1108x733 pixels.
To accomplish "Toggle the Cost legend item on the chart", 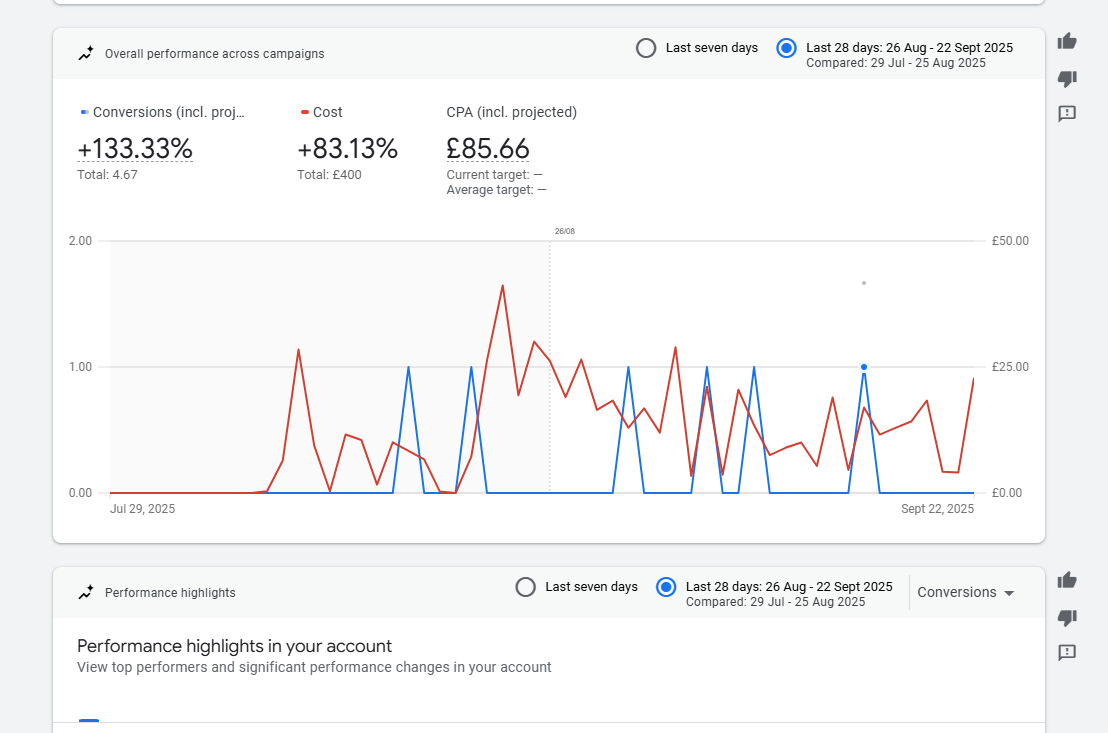I will [322, 112].
